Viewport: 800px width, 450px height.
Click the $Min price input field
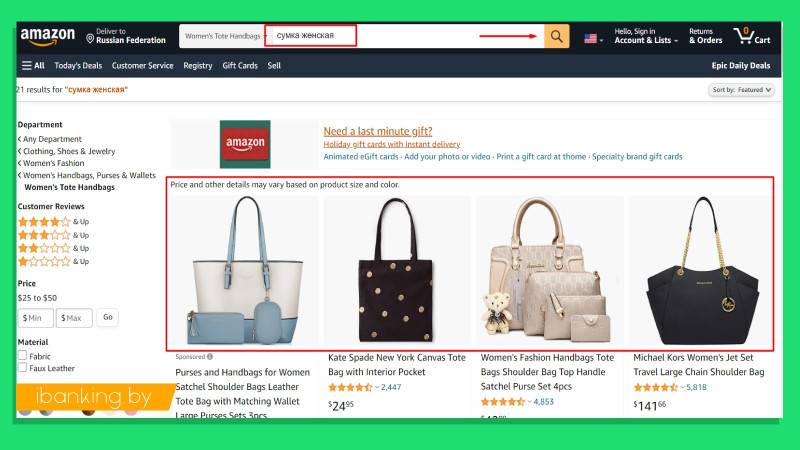36,317
